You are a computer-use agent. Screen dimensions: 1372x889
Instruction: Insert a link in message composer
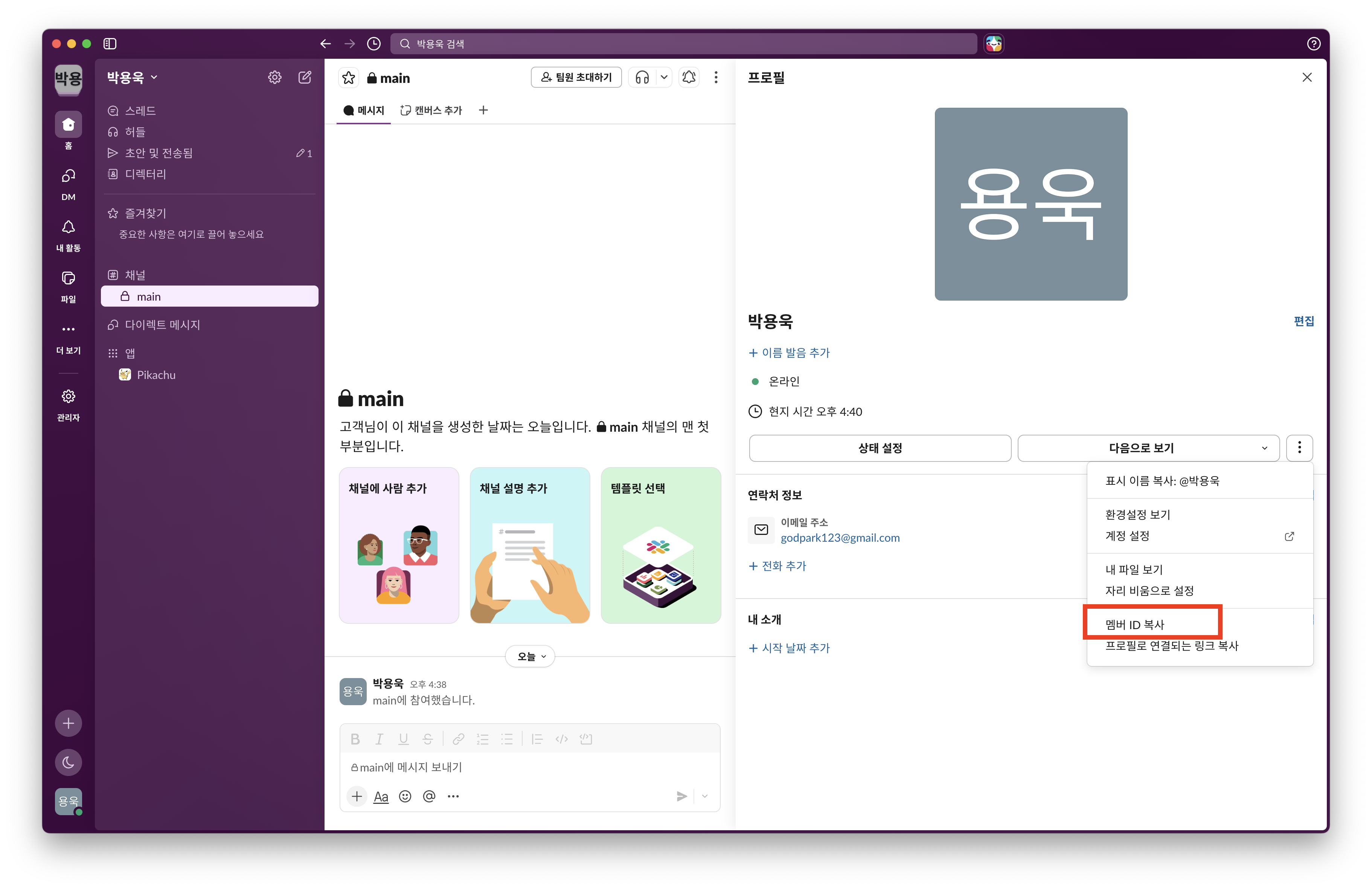[x=458, y=739]
